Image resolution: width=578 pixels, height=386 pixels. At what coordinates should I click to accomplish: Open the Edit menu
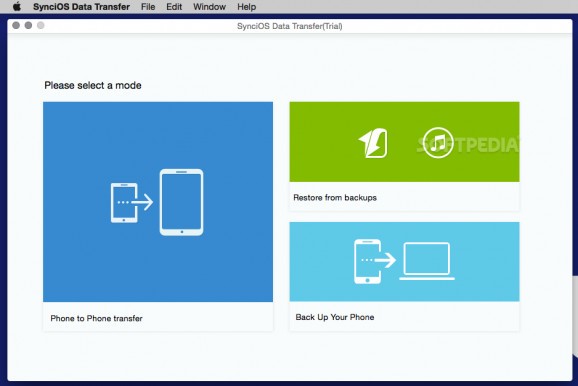[174, 7]
